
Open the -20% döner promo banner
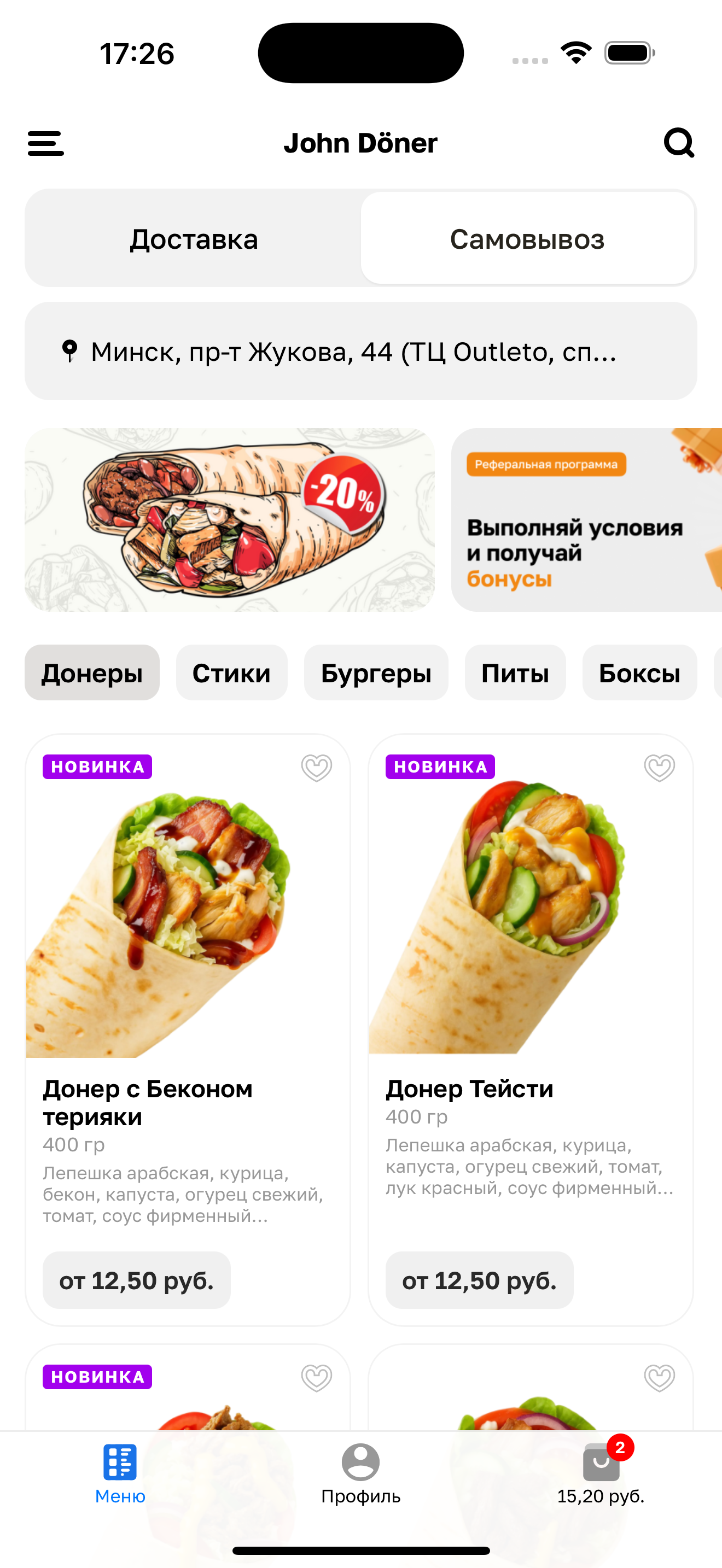[x=230, y=520]
